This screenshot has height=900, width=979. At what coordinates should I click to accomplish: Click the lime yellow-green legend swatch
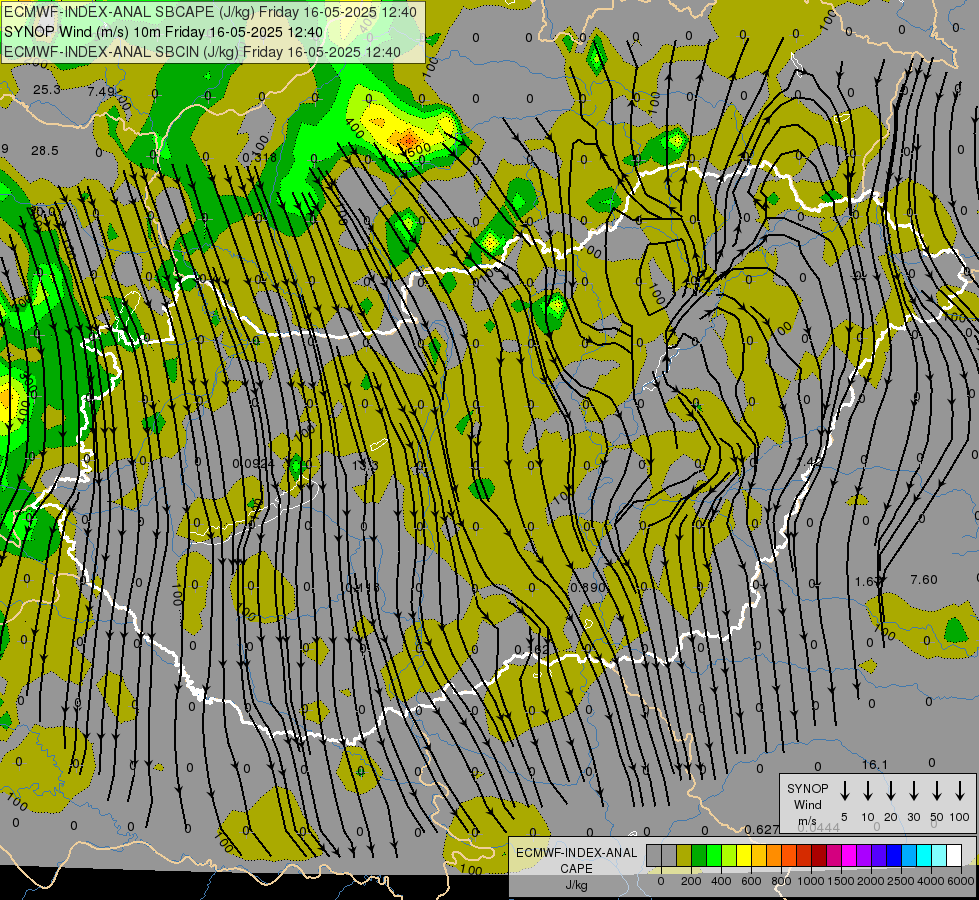pos(729,855)
